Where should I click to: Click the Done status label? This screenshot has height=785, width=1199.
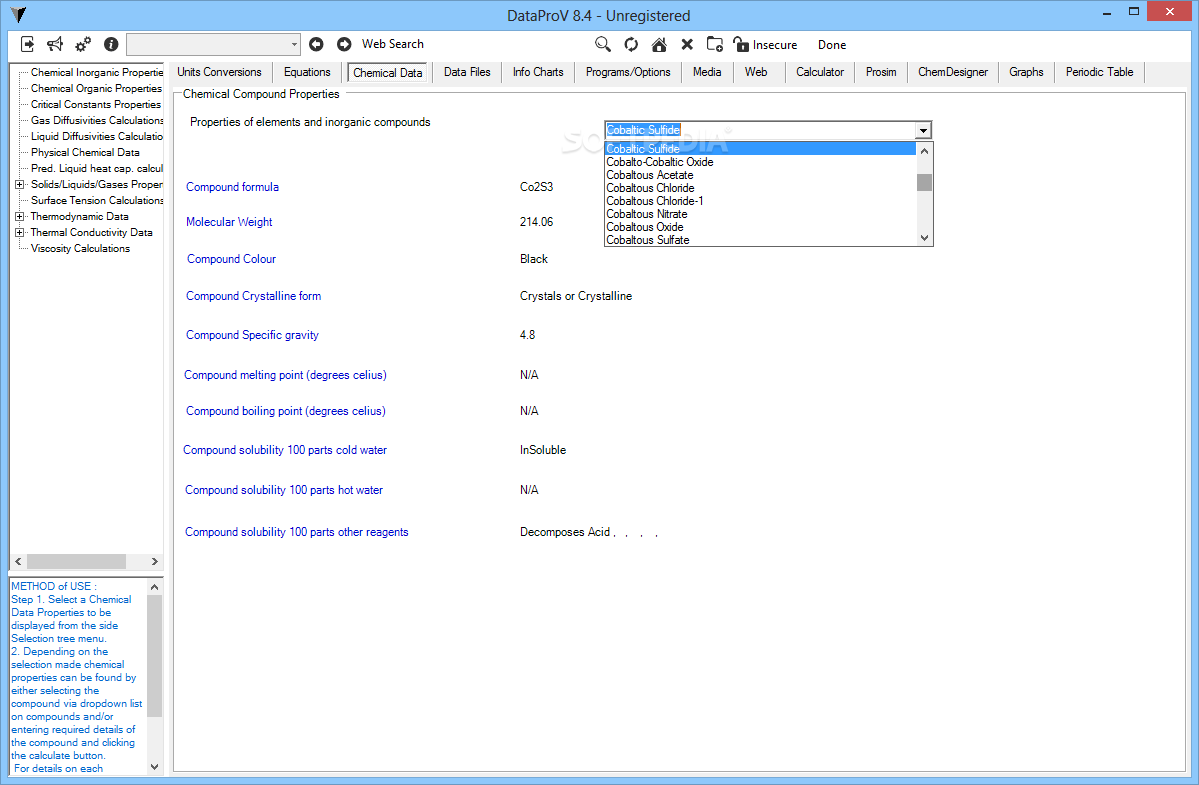point(832,45)
